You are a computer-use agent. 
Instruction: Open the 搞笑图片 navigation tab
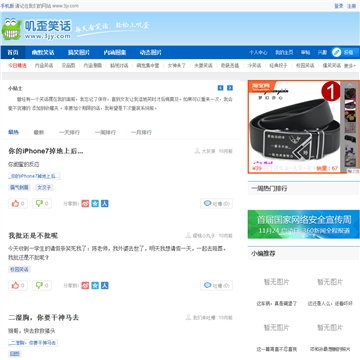click(79, 52)
